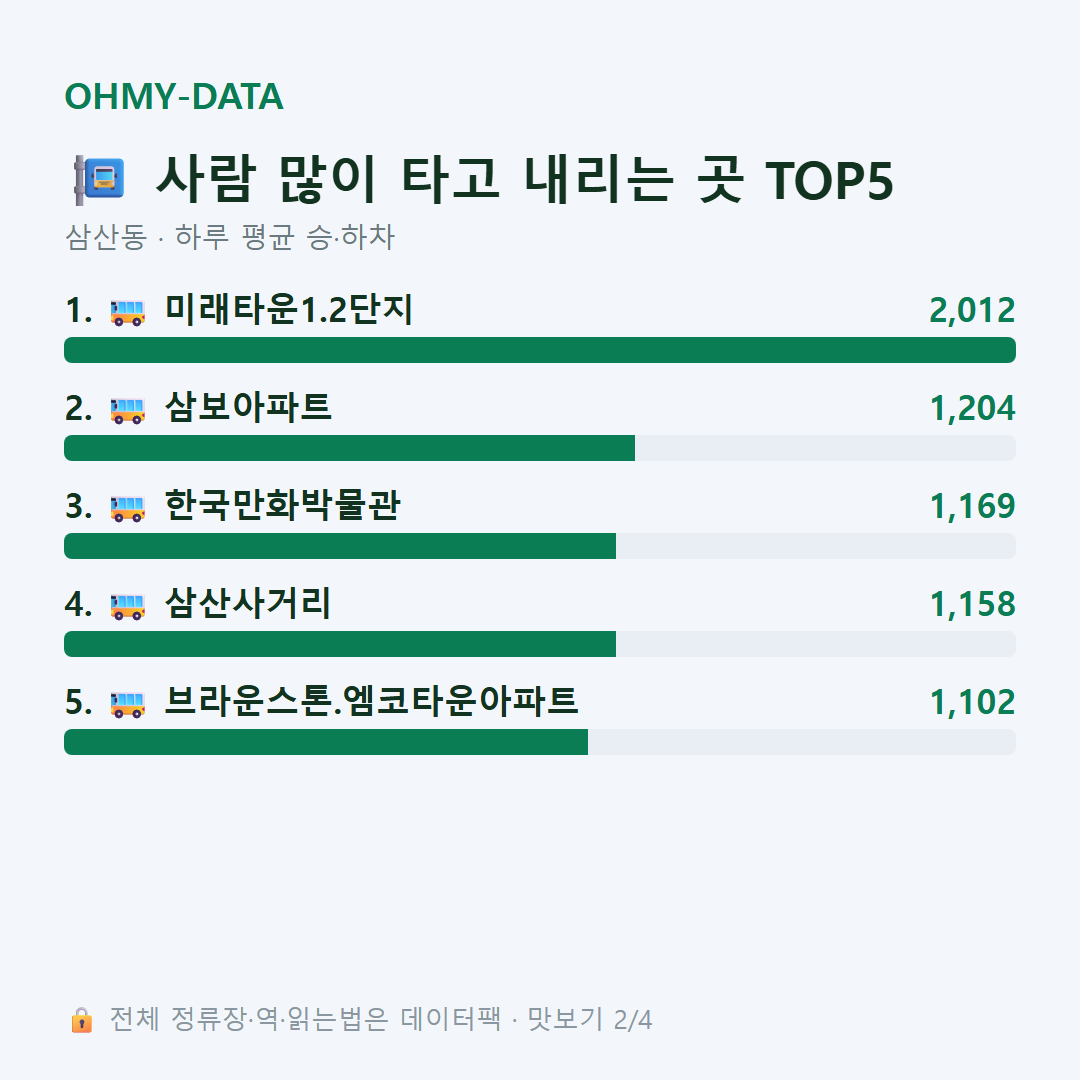Screen dimensions: 1080x1080
Task: Click the full green bar for rank 1
Action: pos(540,350)
